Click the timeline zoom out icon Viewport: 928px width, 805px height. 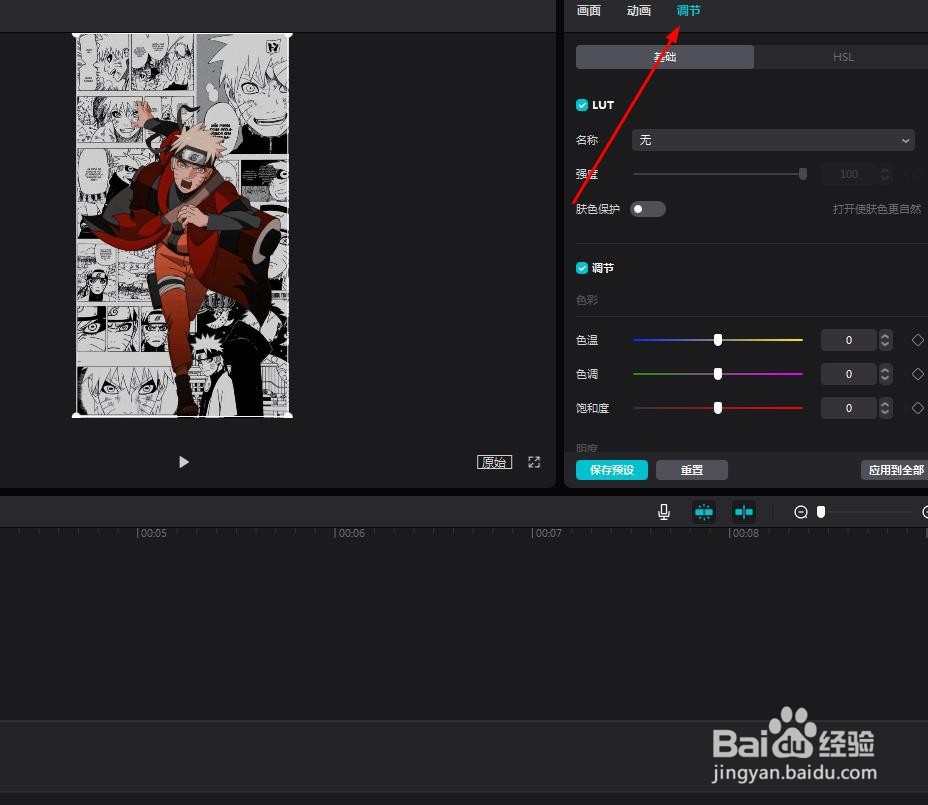coord(801,512)
